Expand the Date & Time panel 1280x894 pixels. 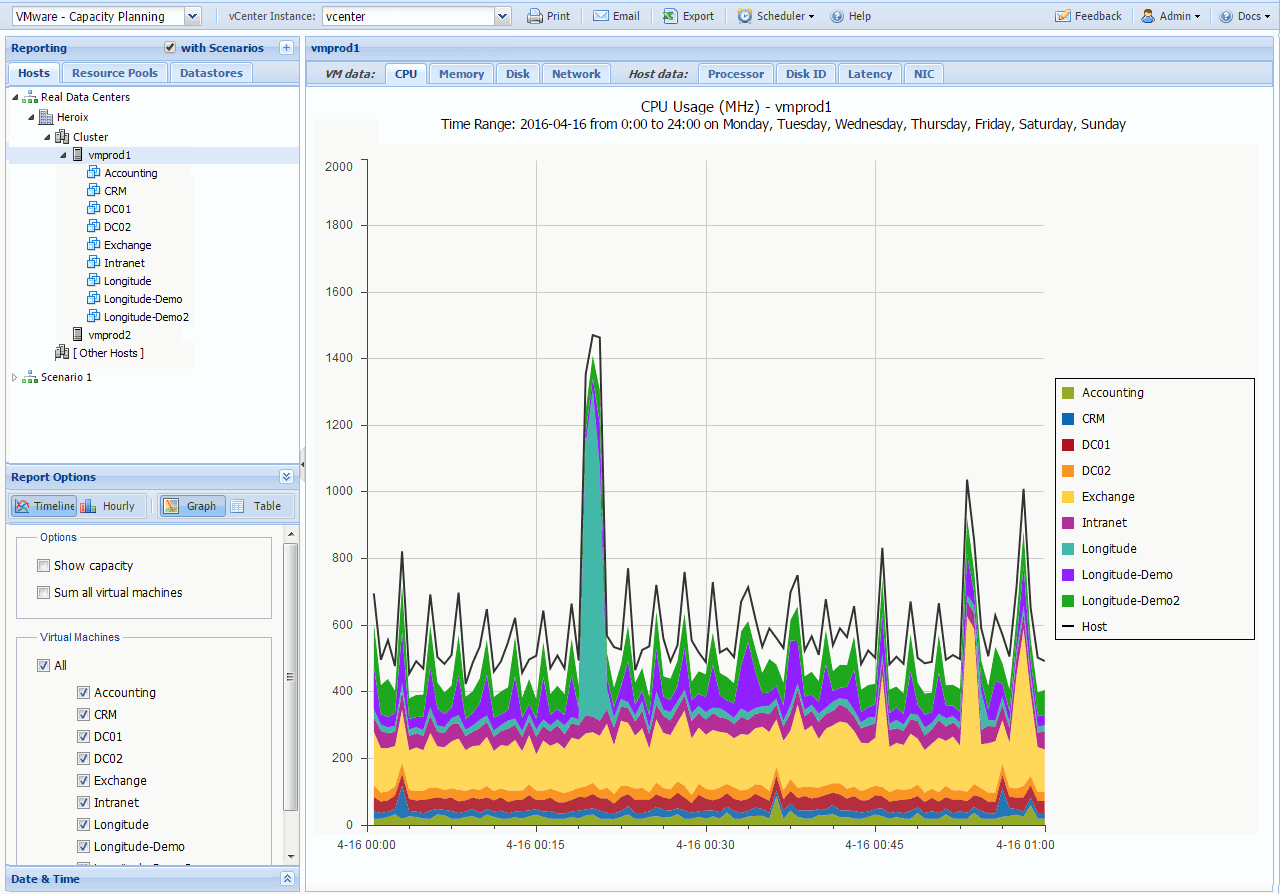pyautogui.click(x=286, y=879)
